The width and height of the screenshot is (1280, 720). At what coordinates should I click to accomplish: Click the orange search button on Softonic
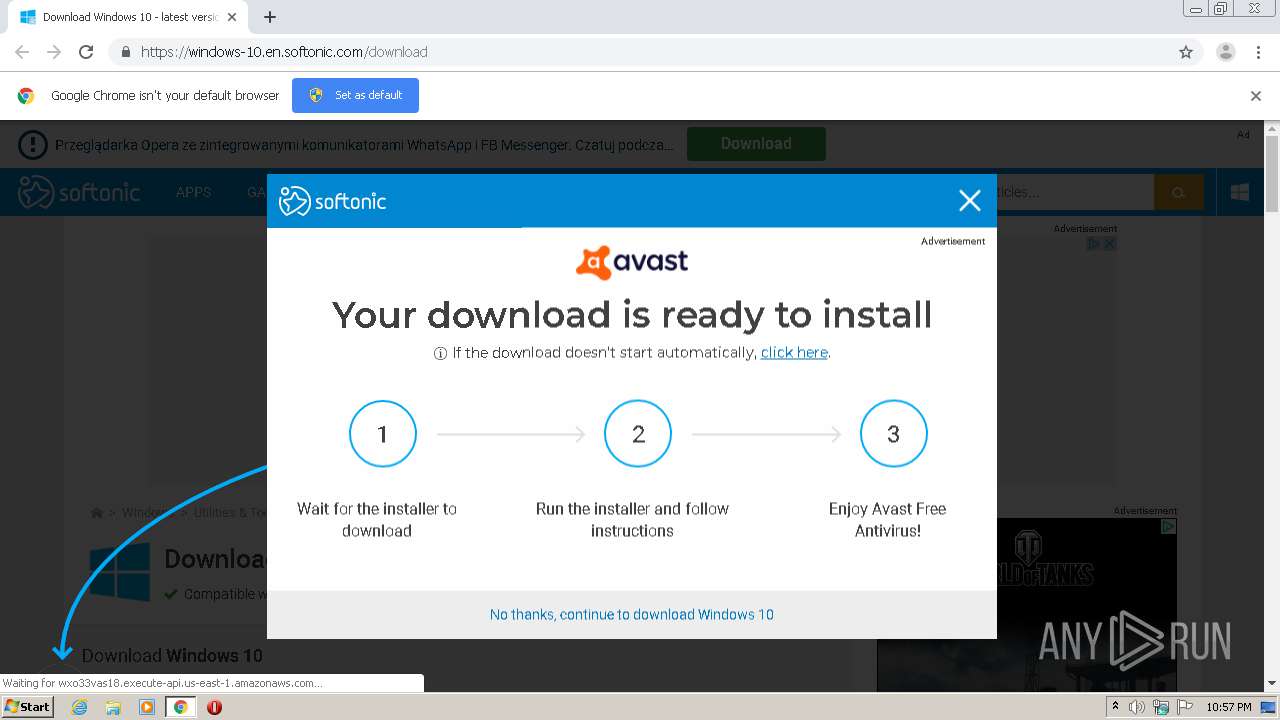click(1178, 192)
